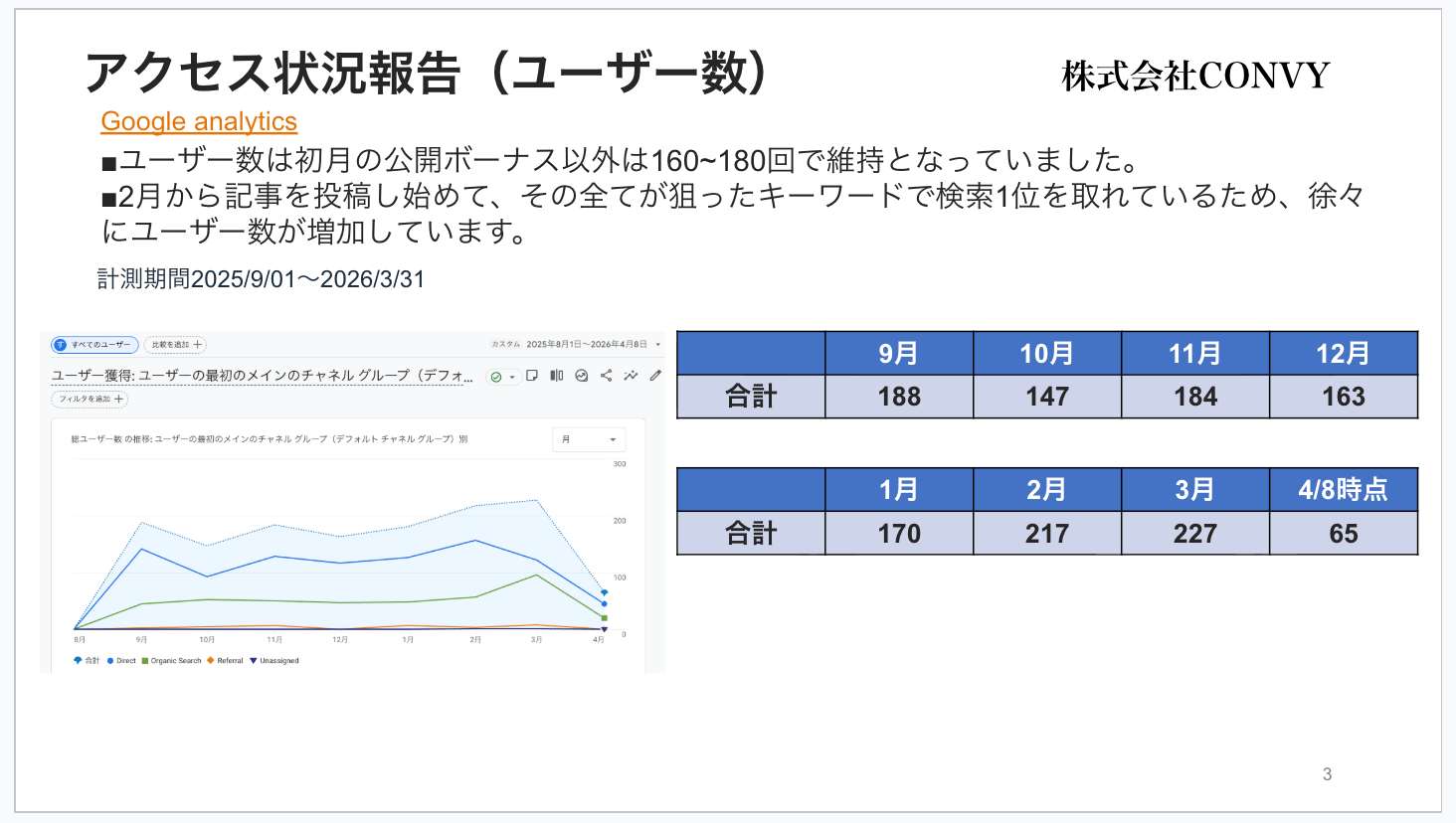Screen dimensions: 1456x823
Task: Click the plus icon next to 比較を追加
Action: point(199,345)
